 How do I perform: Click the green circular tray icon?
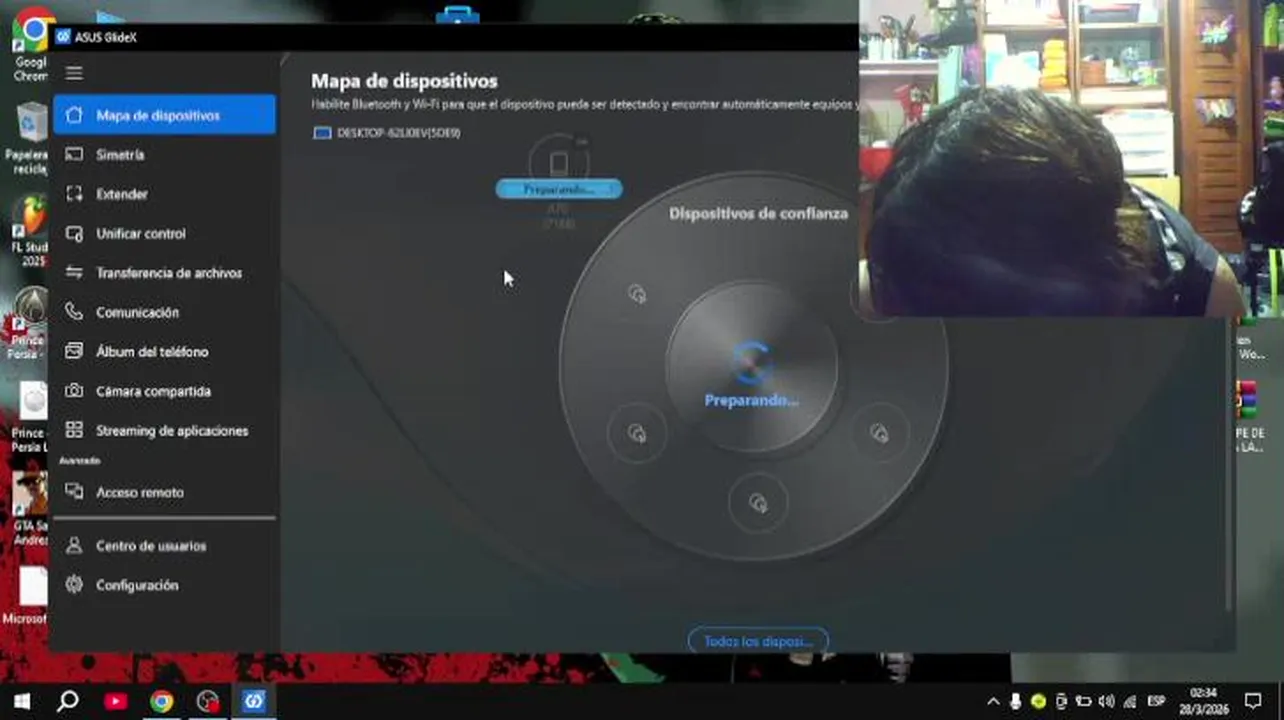click(1039, 702)
